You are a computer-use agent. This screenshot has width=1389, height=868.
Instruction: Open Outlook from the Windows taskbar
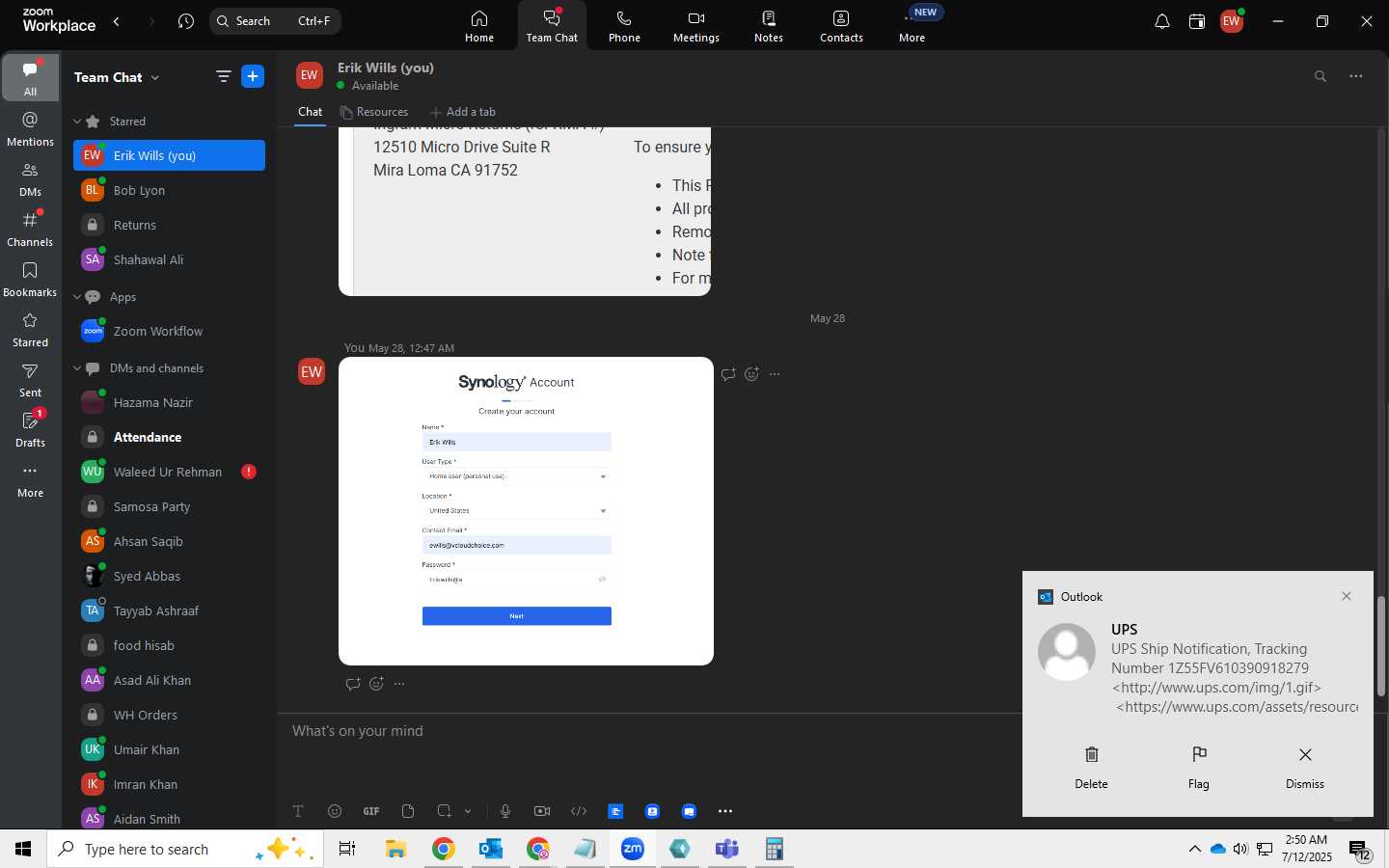point(491,849)
